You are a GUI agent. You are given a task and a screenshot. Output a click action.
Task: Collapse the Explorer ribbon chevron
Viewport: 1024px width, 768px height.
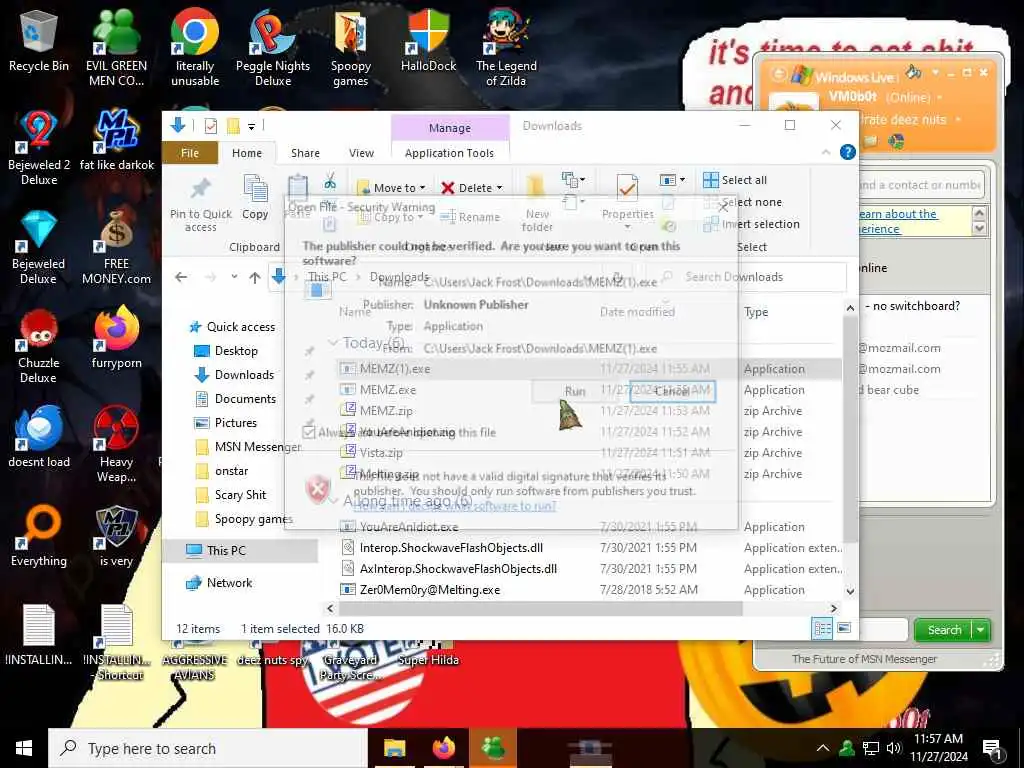(x=826, y=152)
